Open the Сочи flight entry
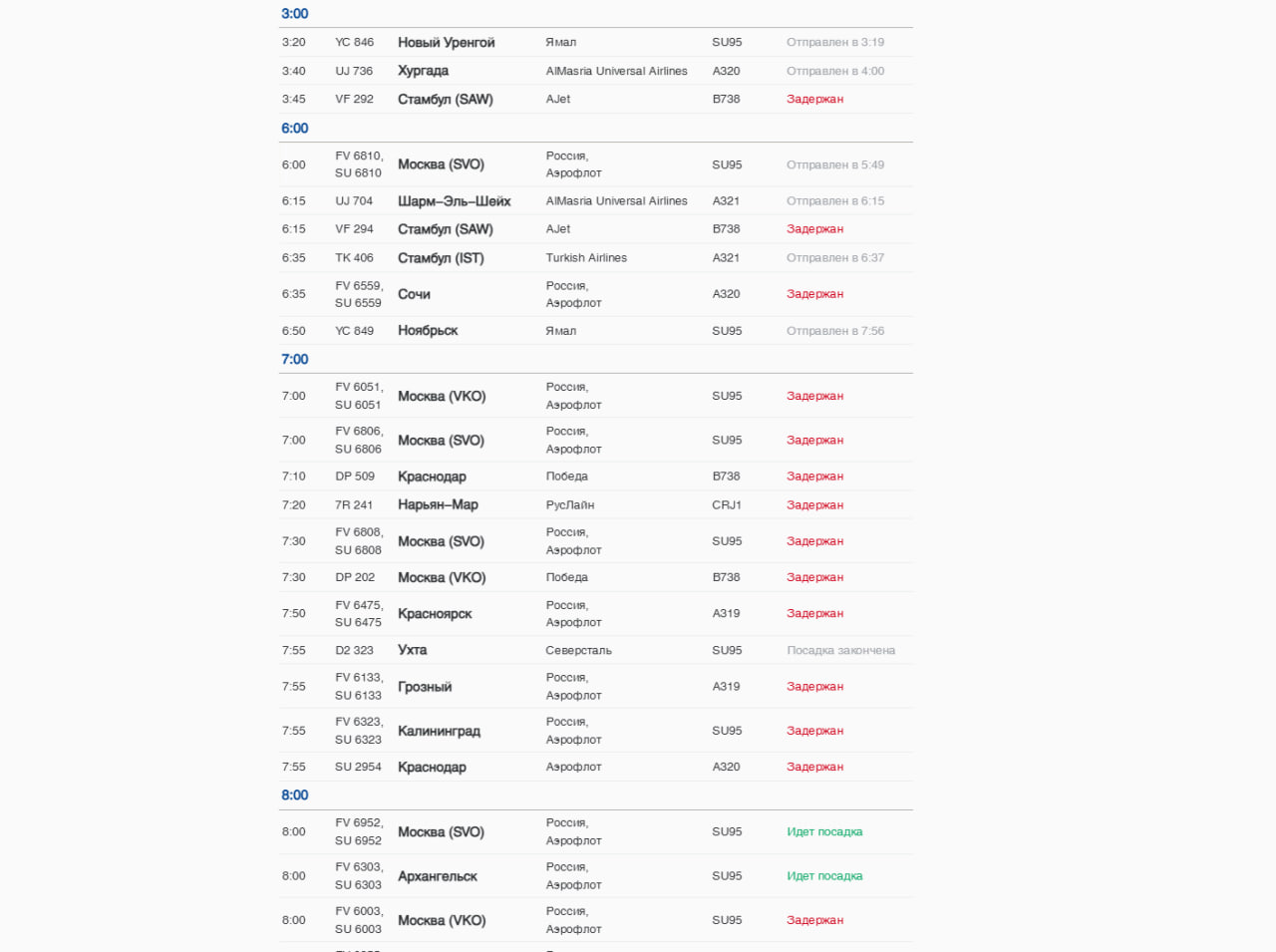 pos(414,294)
